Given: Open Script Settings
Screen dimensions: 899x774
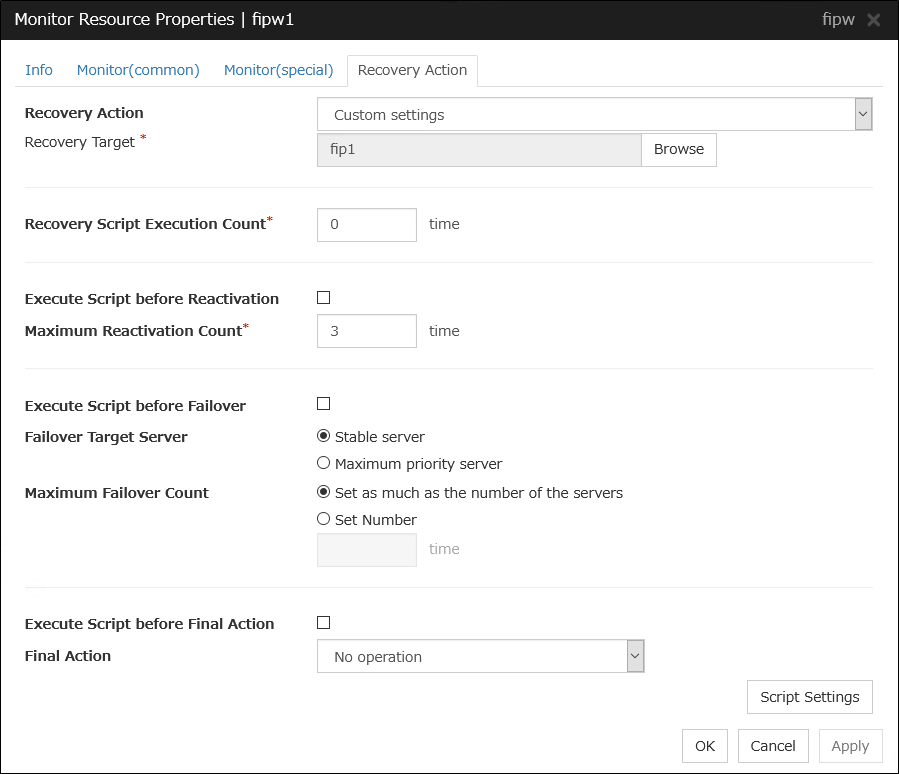Looking at the screenshot, I should pos(809,697).
